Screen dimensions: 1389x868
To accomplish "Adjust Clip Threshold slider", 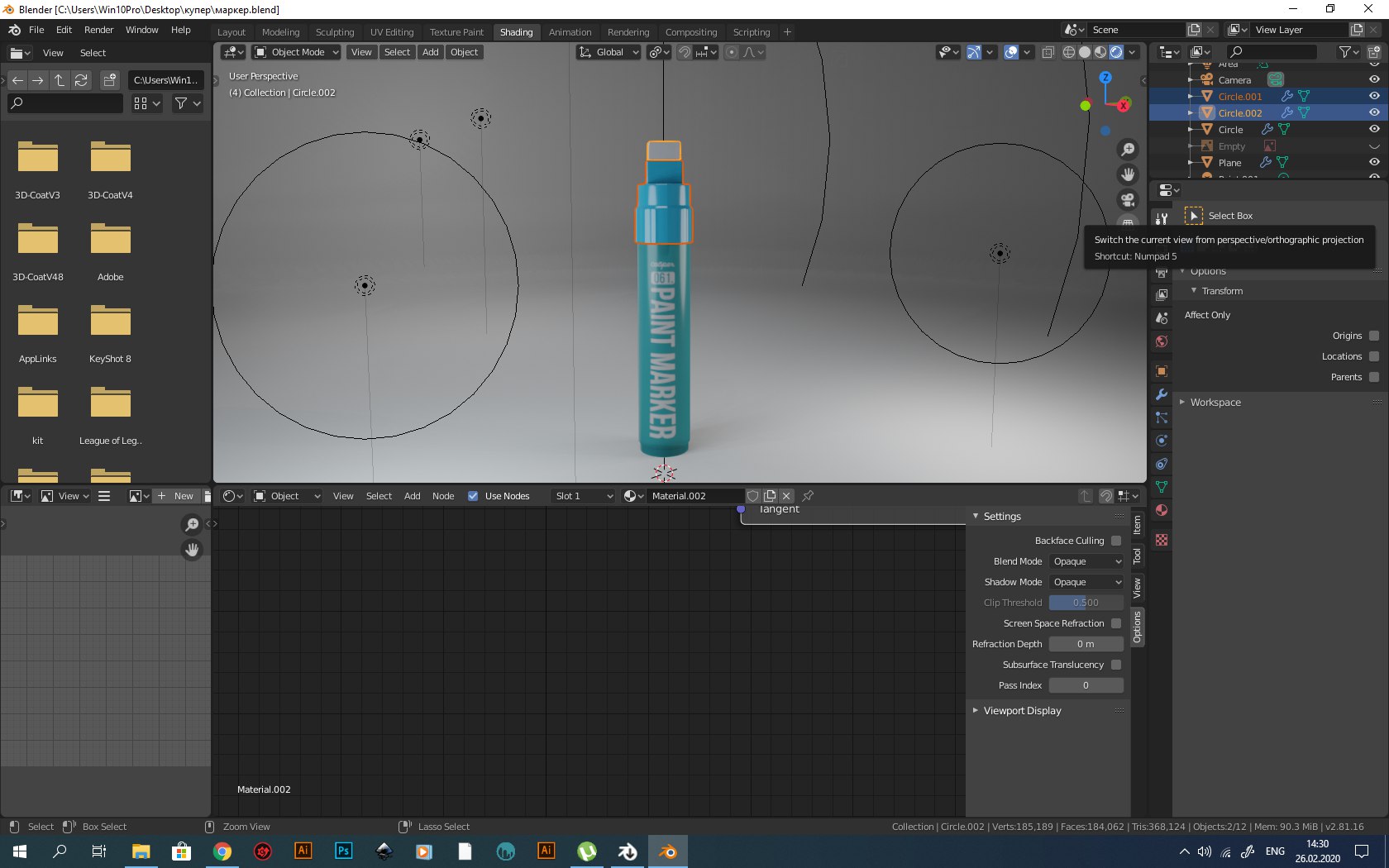I will tap(1086, 603).
